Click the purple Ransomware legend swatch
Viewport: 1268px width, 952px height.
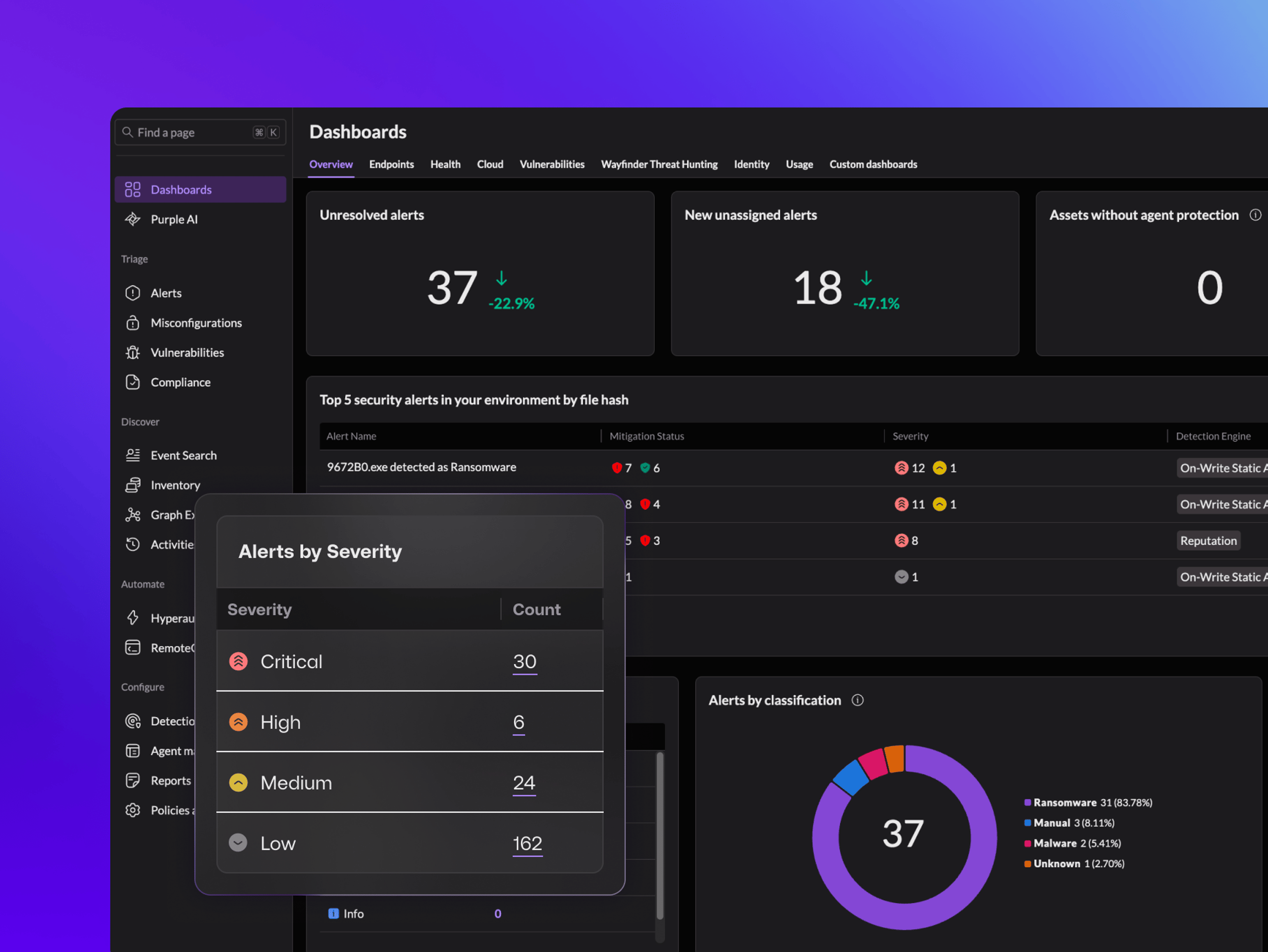click(1027, 803)
